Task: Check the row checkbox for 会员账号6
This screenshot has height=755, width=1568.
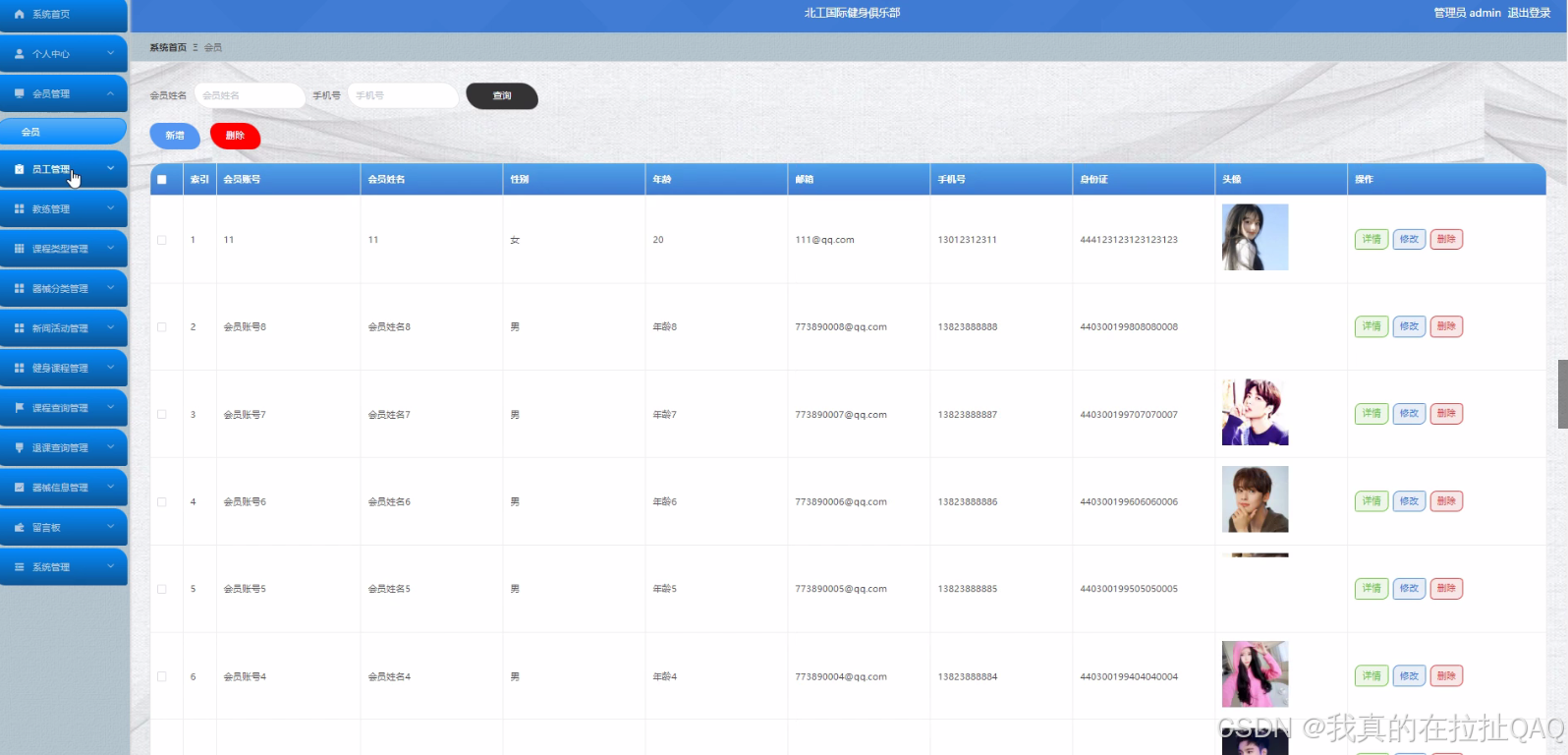Action: (x=162, y=502)
